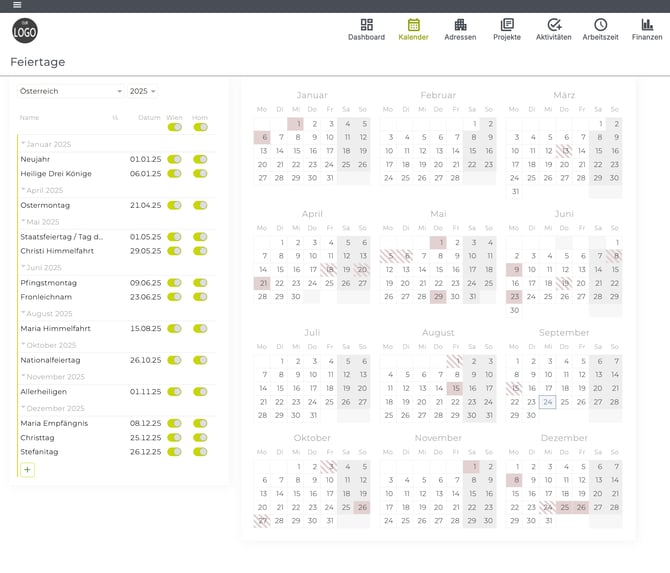
Task: Open the Österreich country dropdown
Action: pyautogui.click(x=70, y=91)
